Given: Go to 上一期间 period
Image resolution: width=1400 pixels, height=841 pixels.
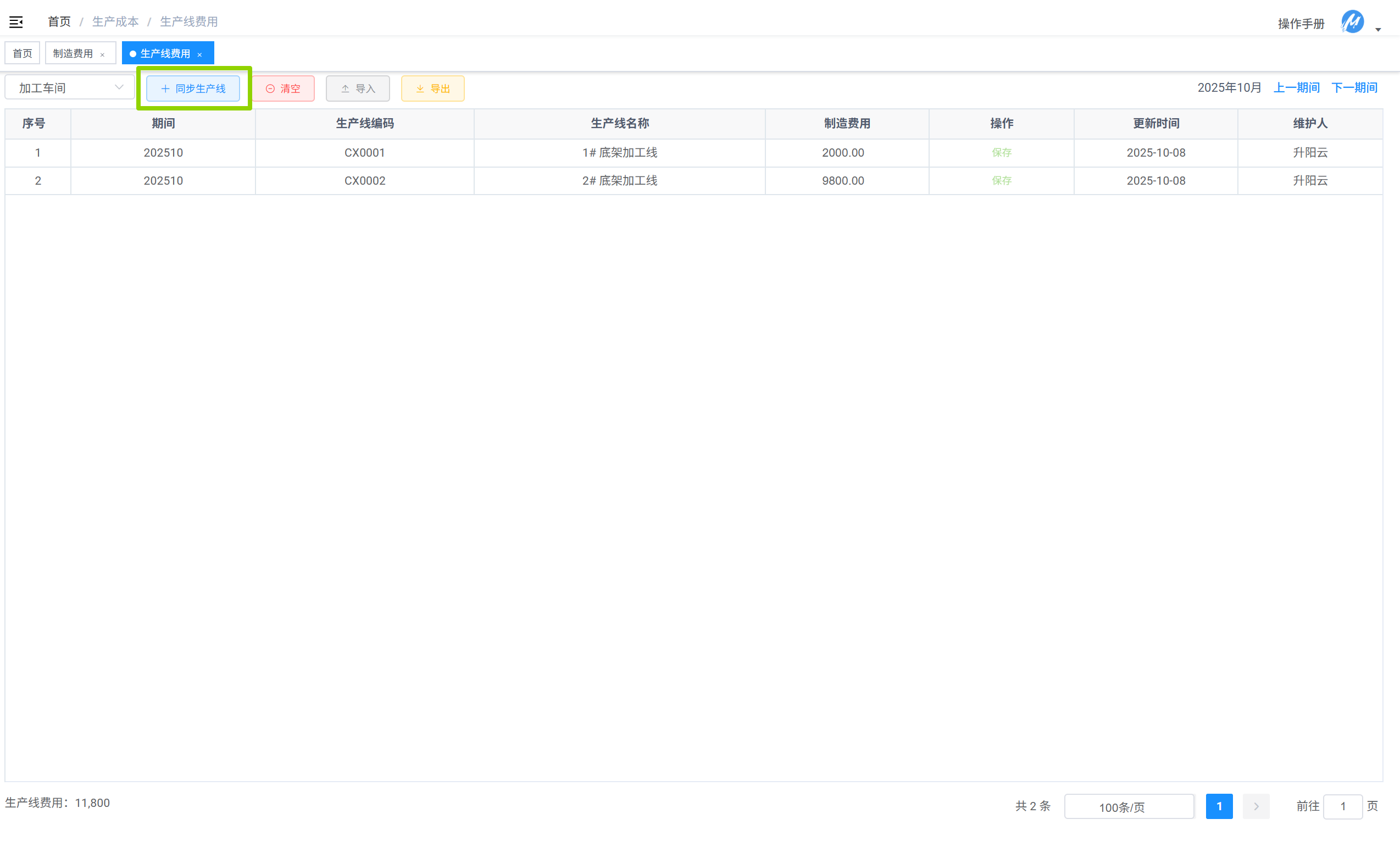Looking at the screenshot, I should pyautogui.click(x=1296, y=88).
